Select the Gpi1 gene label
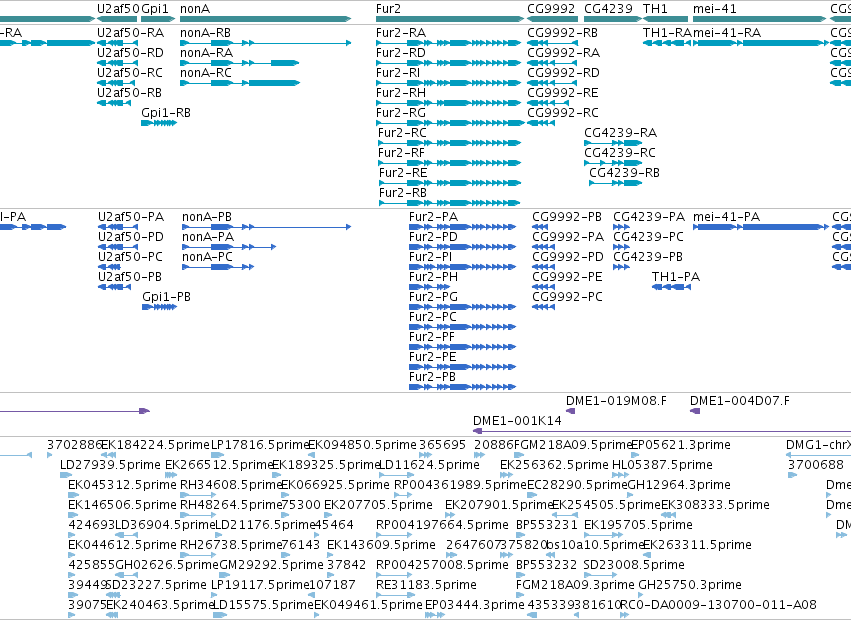The height and width of the screenshot is (620, 851). tap(155, 9)
